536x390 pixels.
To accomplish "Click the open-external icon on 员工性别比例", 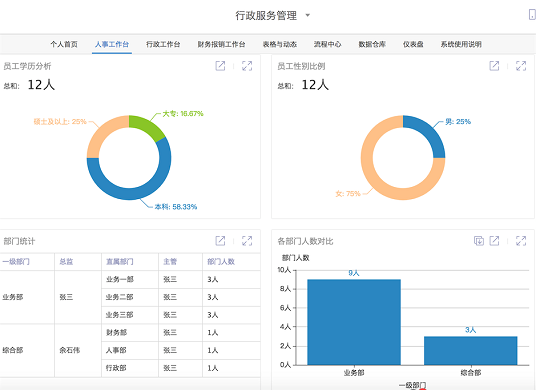I will (x=494, y=66).
